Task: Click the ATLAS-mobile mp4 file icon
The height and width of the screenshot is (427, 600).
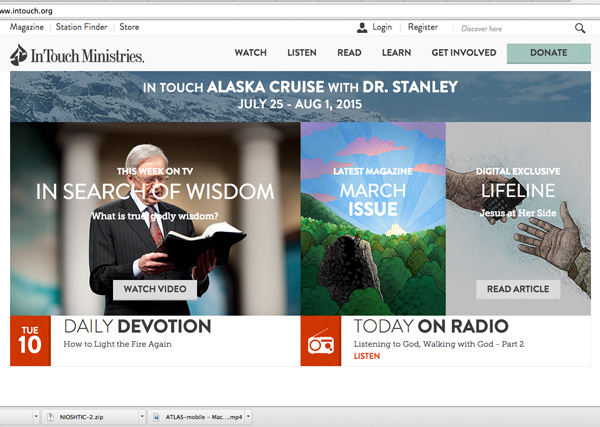Action: coord(156,417)
